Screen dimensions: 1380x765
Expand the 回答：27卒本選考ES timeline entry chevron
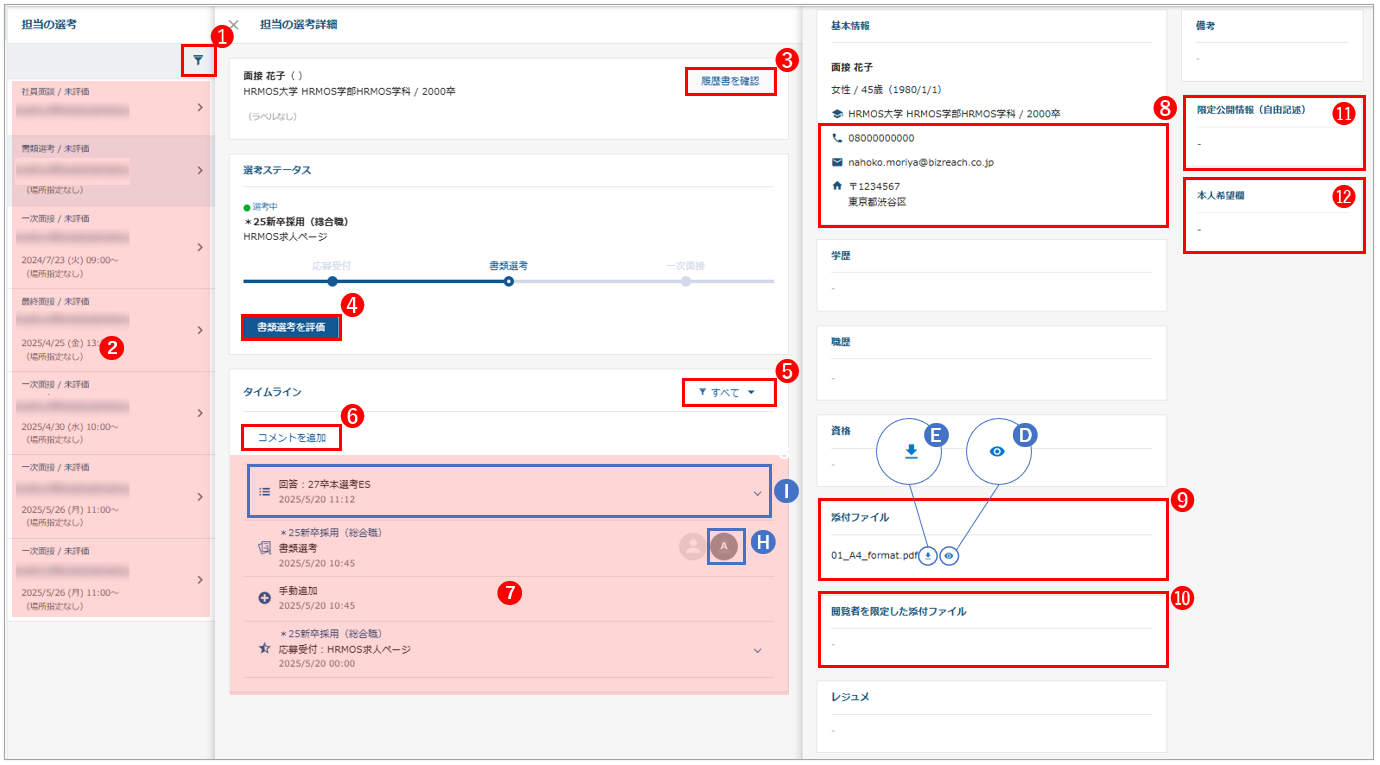coord(757,492)
